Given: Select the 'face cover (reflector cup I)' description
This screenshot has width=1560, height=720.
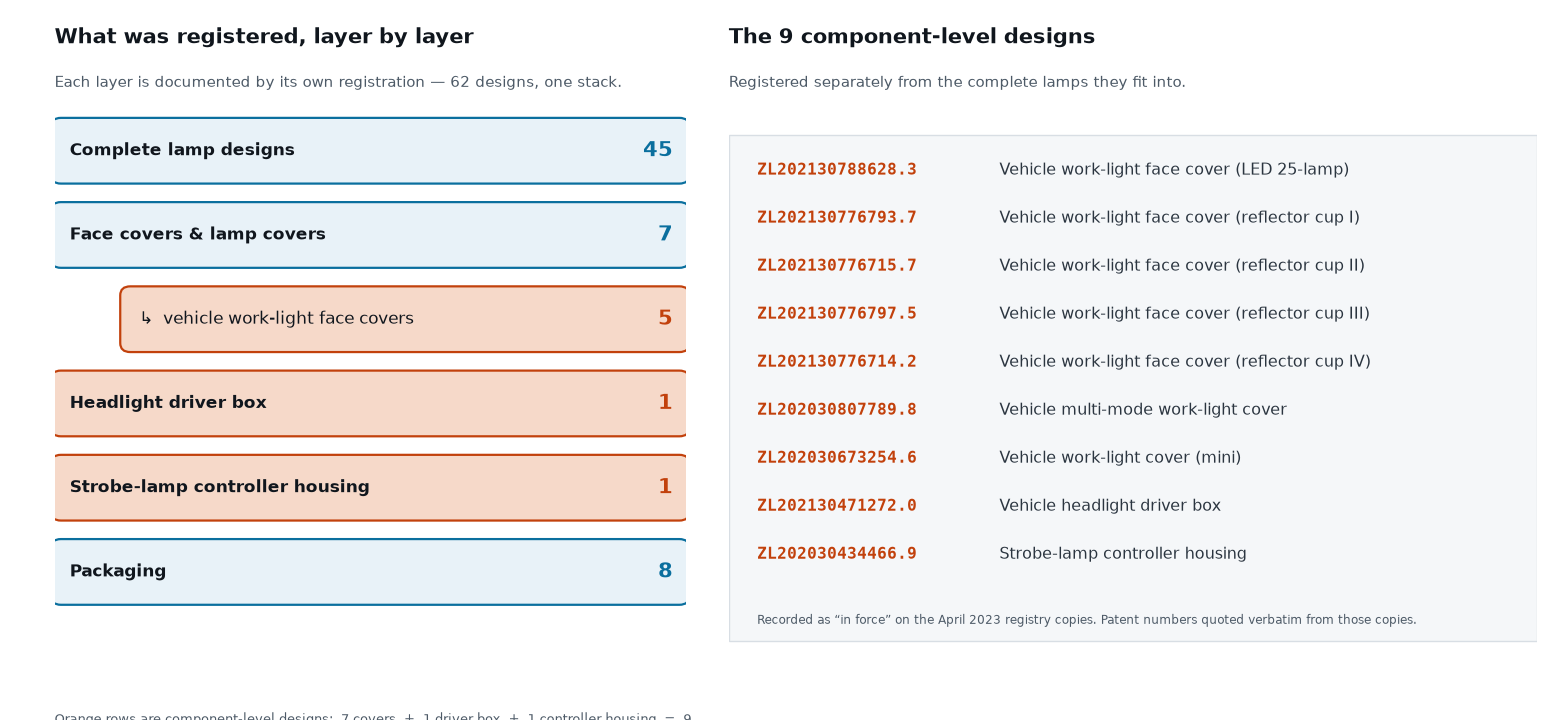Looking at the screenshot, I should coord(1179,218).
